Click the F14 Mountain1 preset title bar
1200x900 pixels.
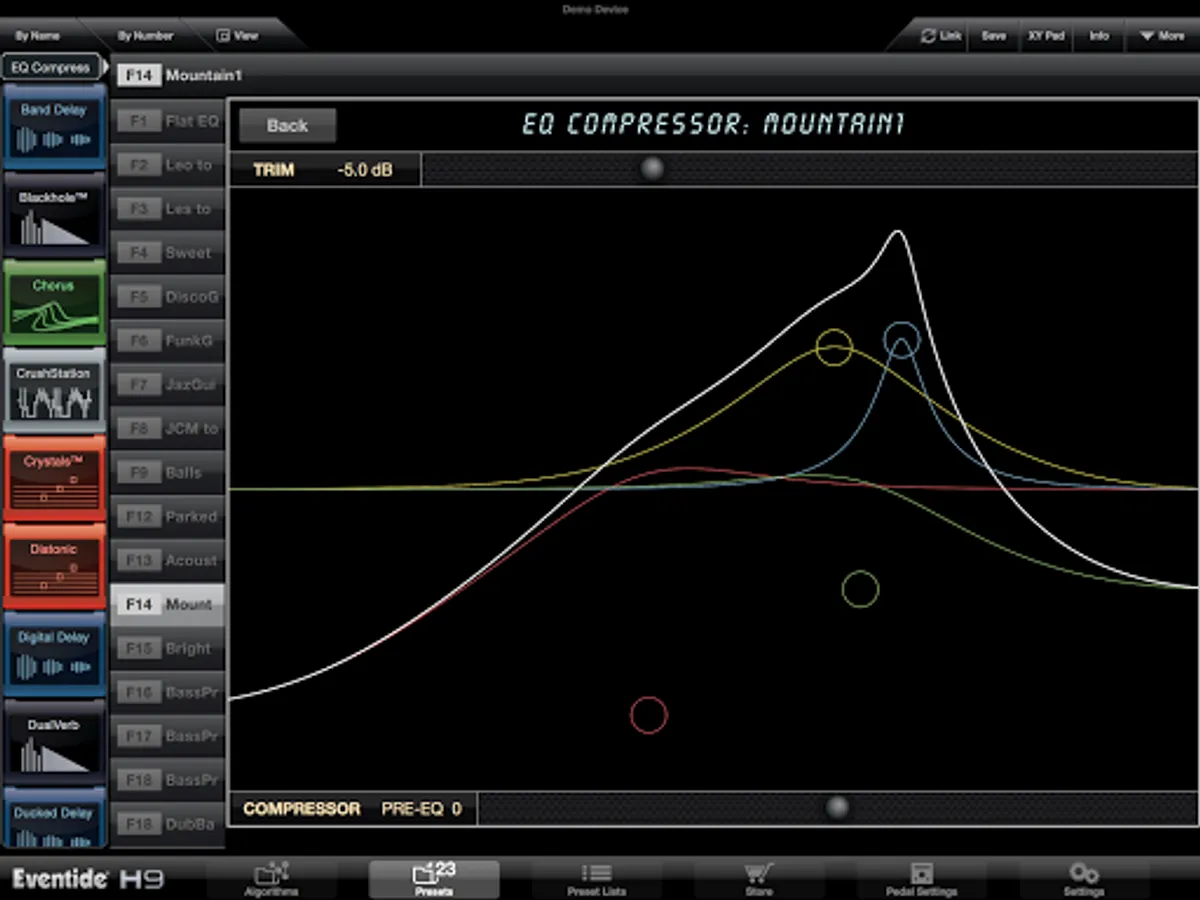(655, 75)
